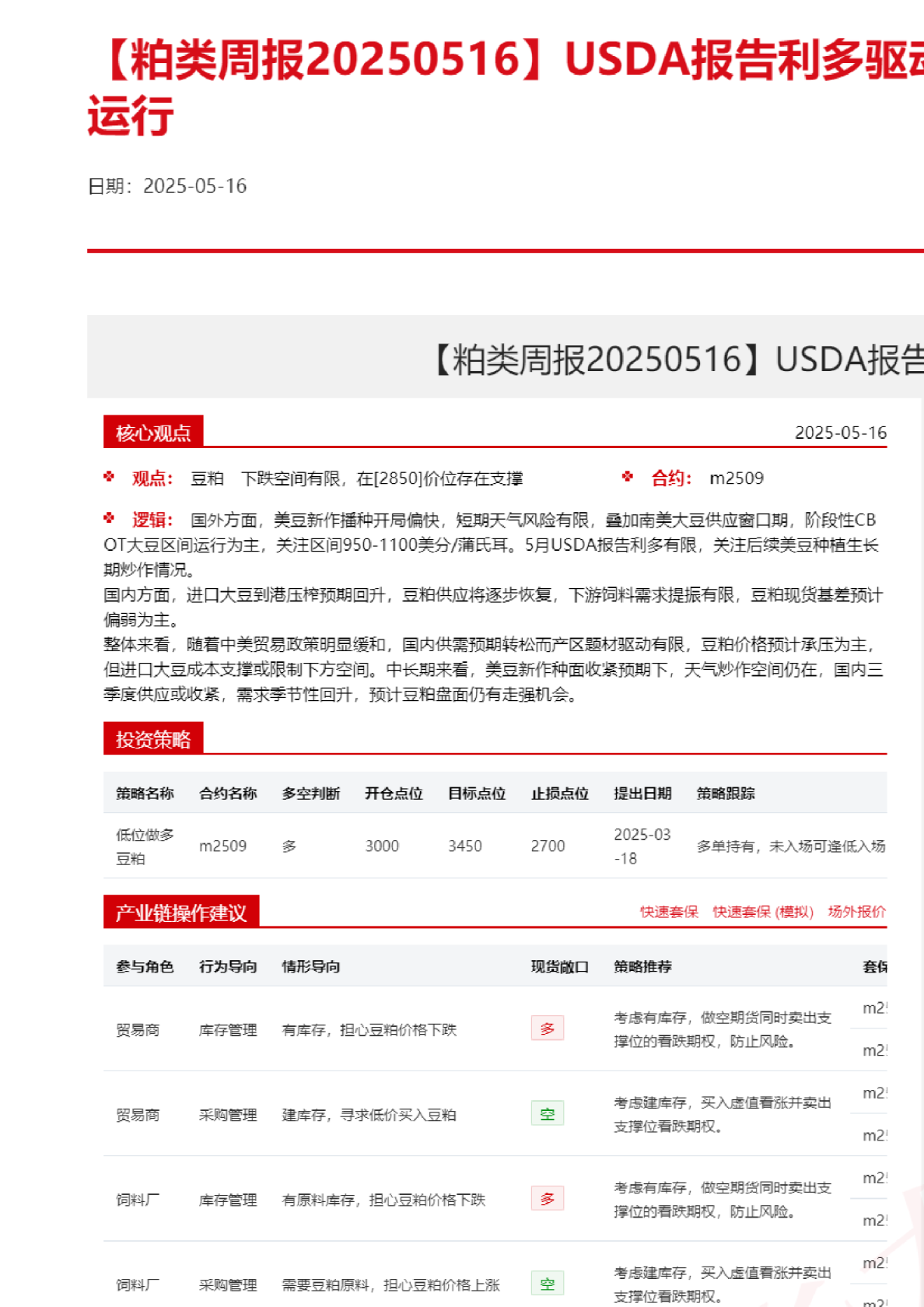Click the 低位做多豆粕 strategy name cell

click(x=145, y=846)
